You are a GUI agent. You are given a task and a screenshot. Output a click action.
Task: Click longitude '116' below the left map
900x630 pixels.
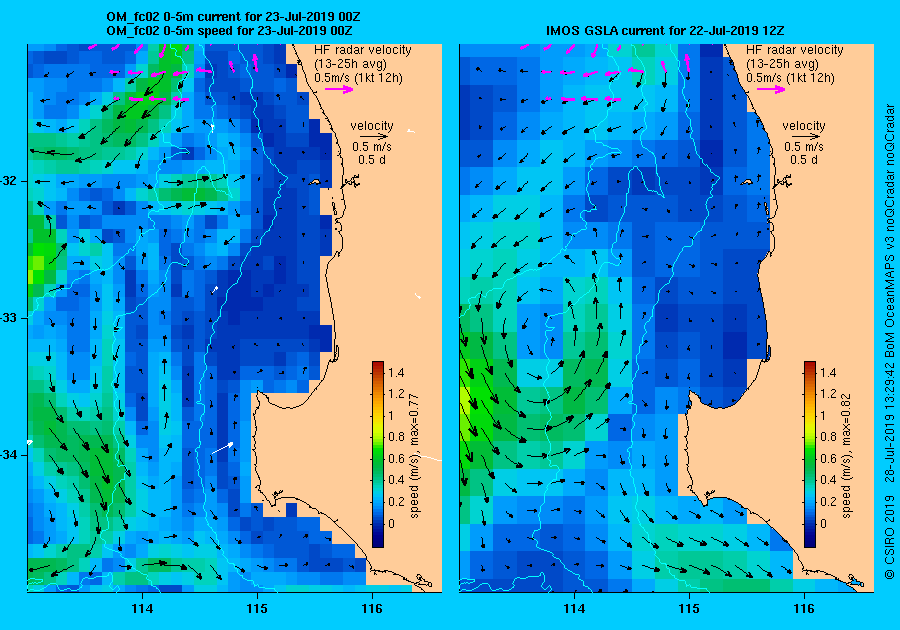point(372,609)
